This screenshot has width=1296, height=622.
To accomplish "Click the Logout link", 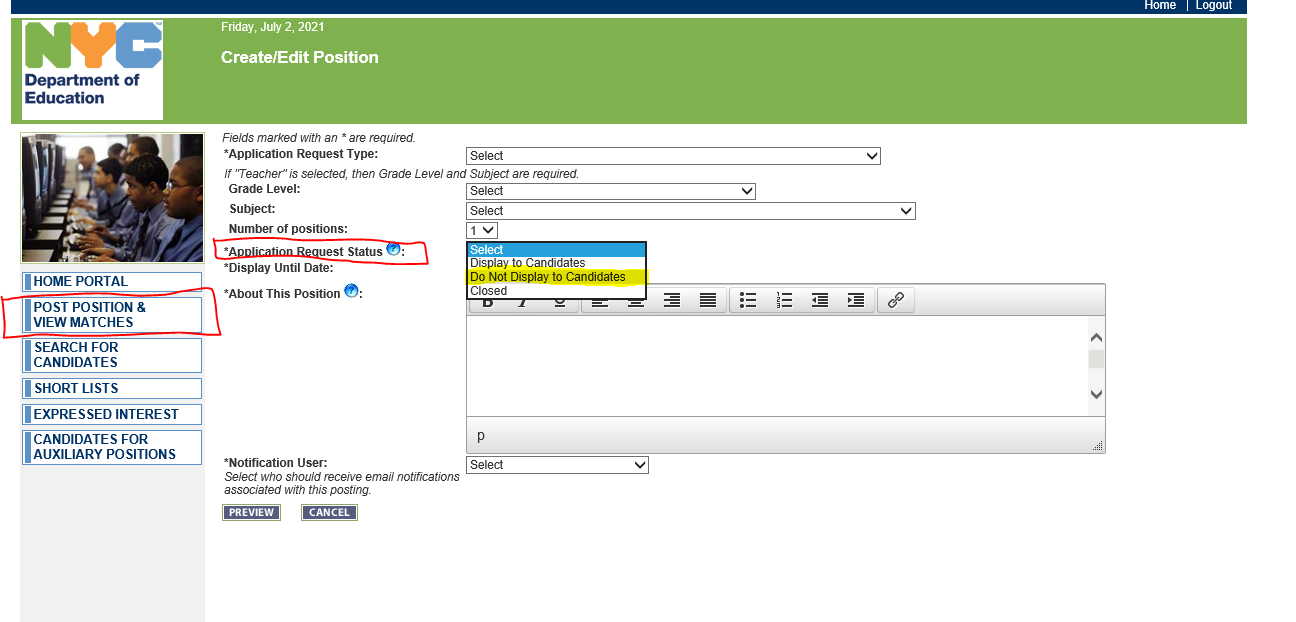I will [x=1213, y=5].
